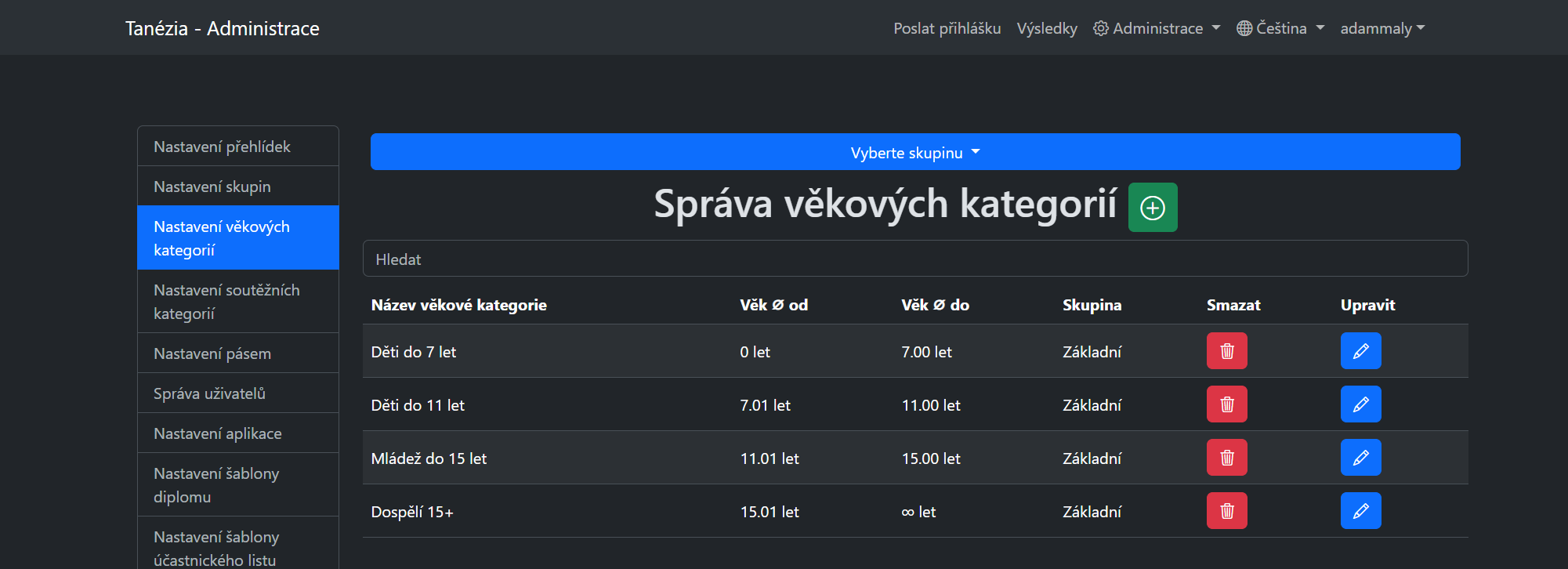
Task: Delete the 'Děti do 7 let' category
Action: pyautogui.click(x=1226, y=351)
